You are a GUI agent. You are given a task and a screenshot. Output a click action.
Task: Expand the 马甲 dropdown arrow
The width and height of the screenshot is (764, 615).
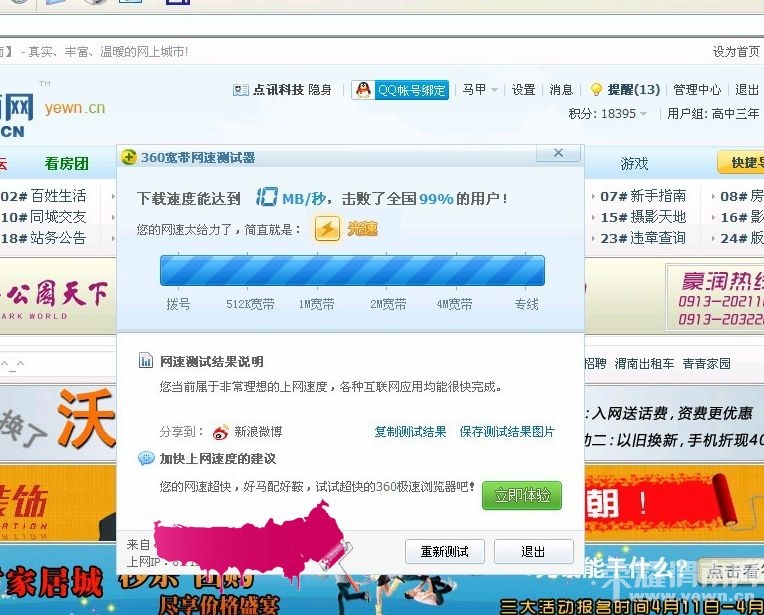pyautogui.click(x=494, y=90)
